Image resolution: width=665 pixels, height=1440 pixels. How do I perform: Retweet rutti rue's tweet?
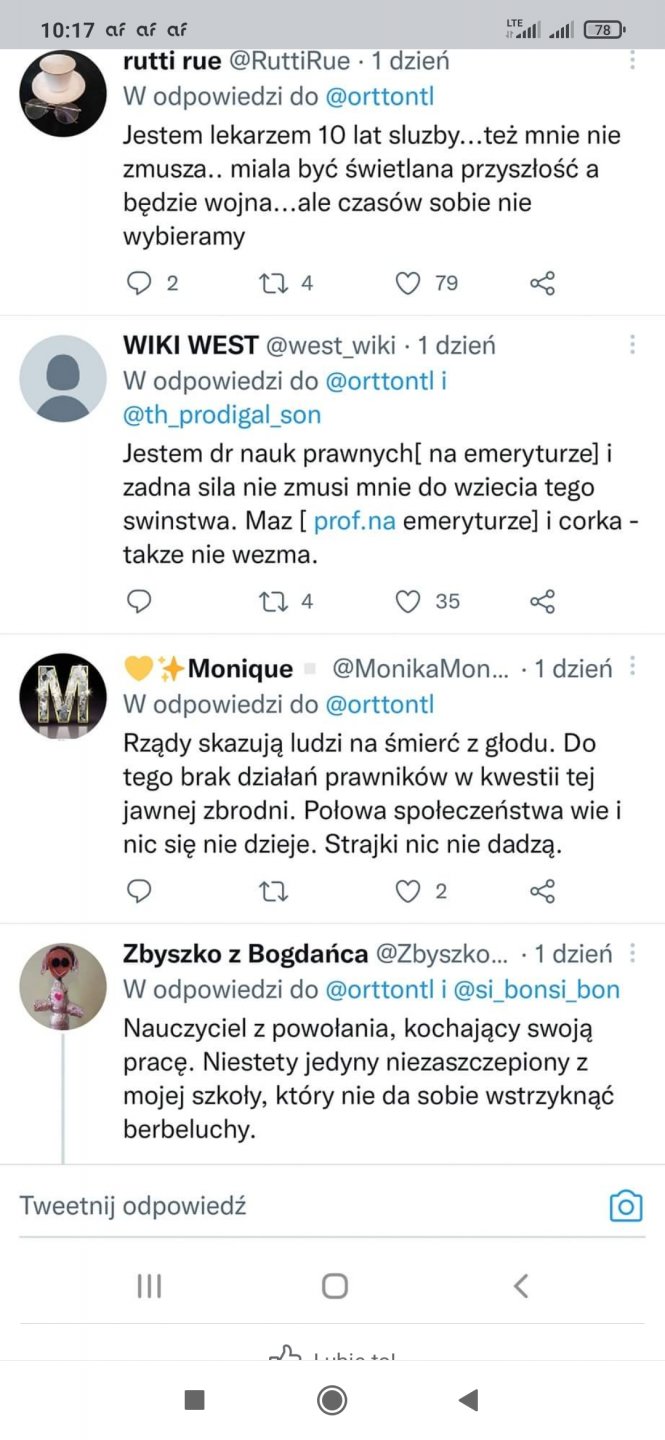(x=273, y=283)
